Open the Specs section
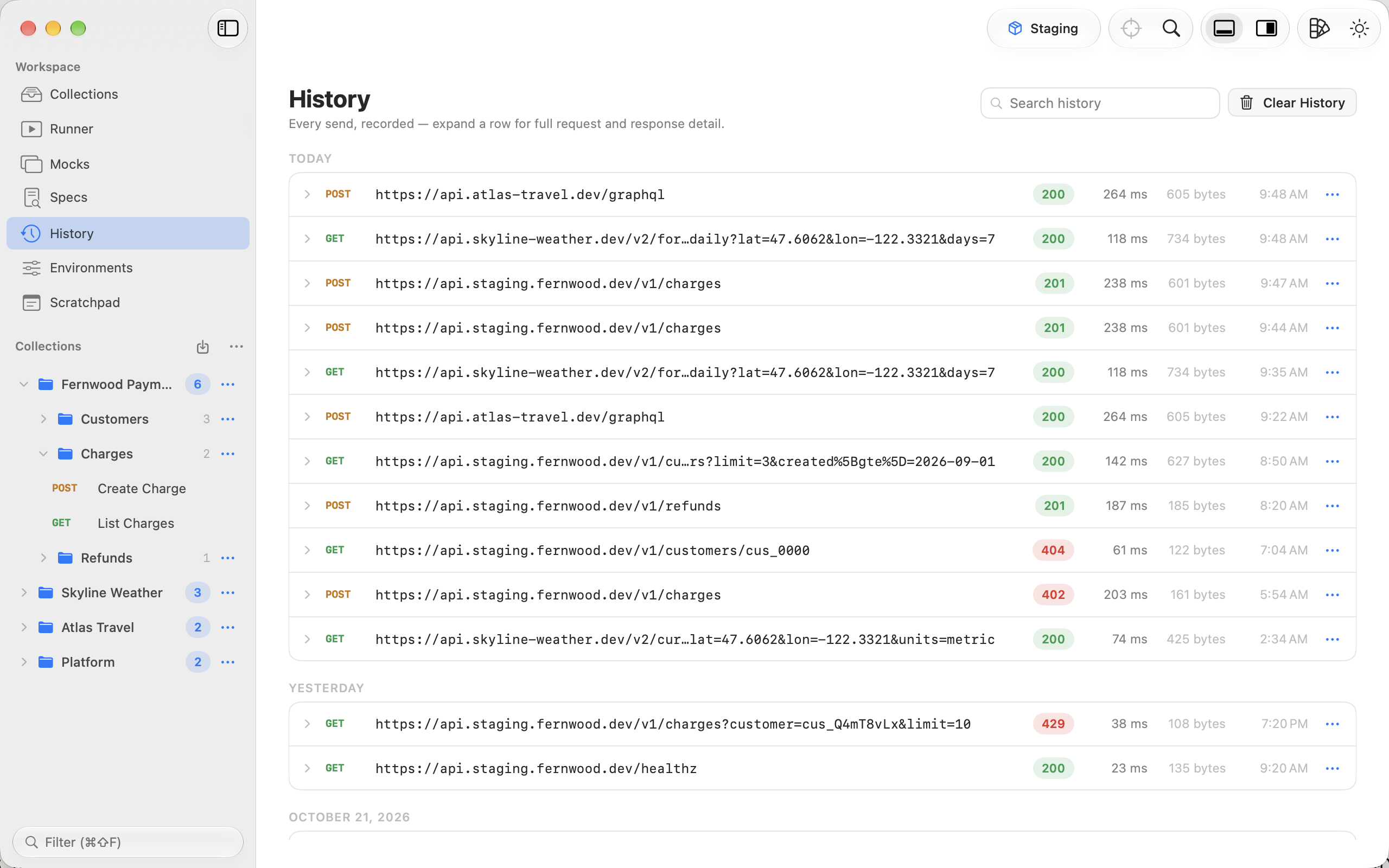This screenshot has height=868, width=1389. [x=128, y=197]
